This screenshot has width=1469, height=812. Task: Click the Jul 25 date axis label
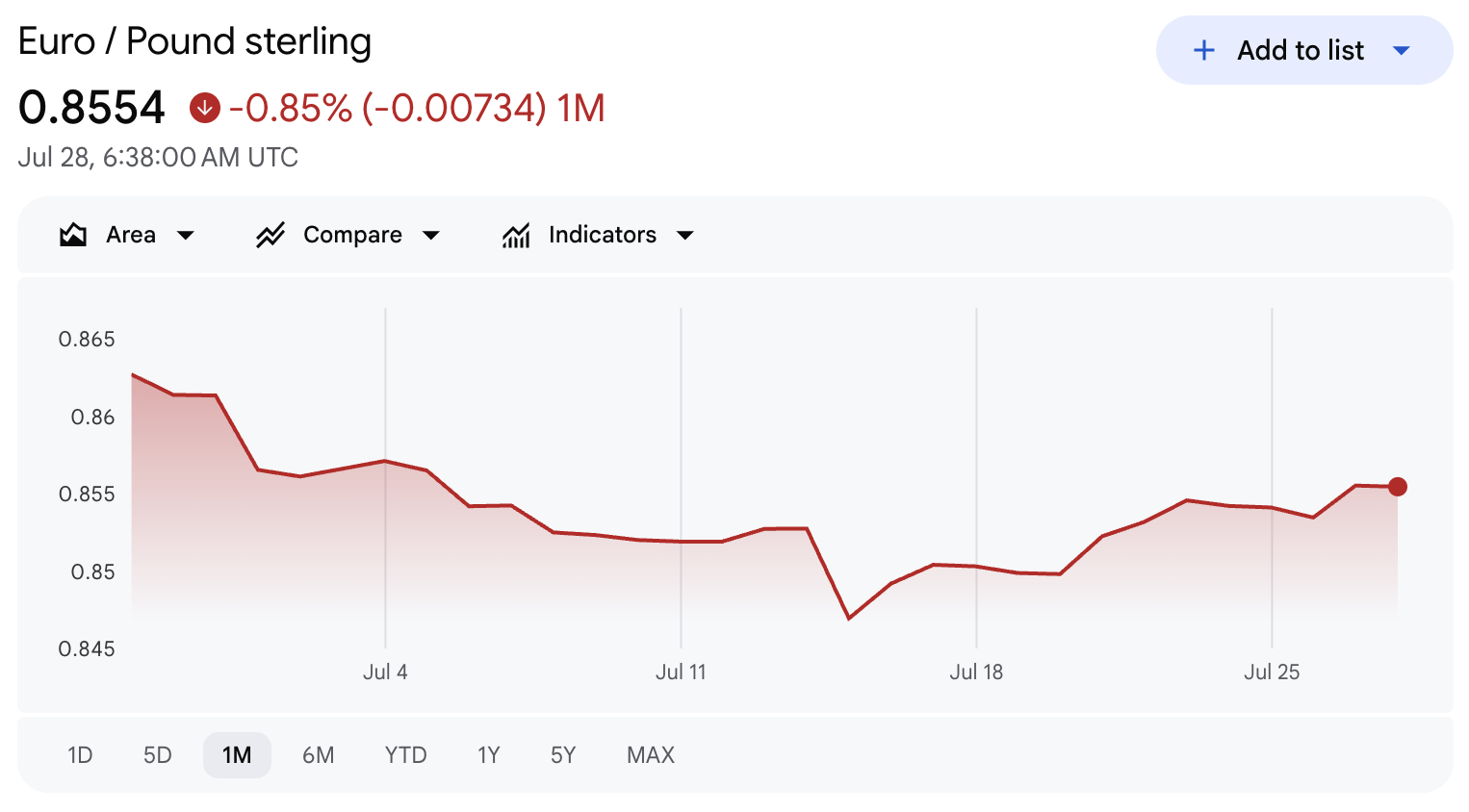pos(1272,672)
